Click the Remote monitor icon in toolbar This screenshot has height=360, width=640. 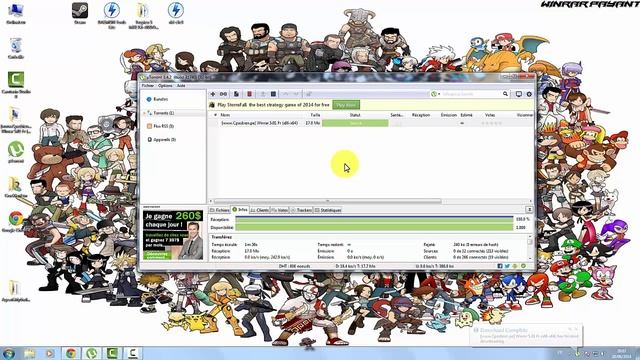[x=518, y=94]
